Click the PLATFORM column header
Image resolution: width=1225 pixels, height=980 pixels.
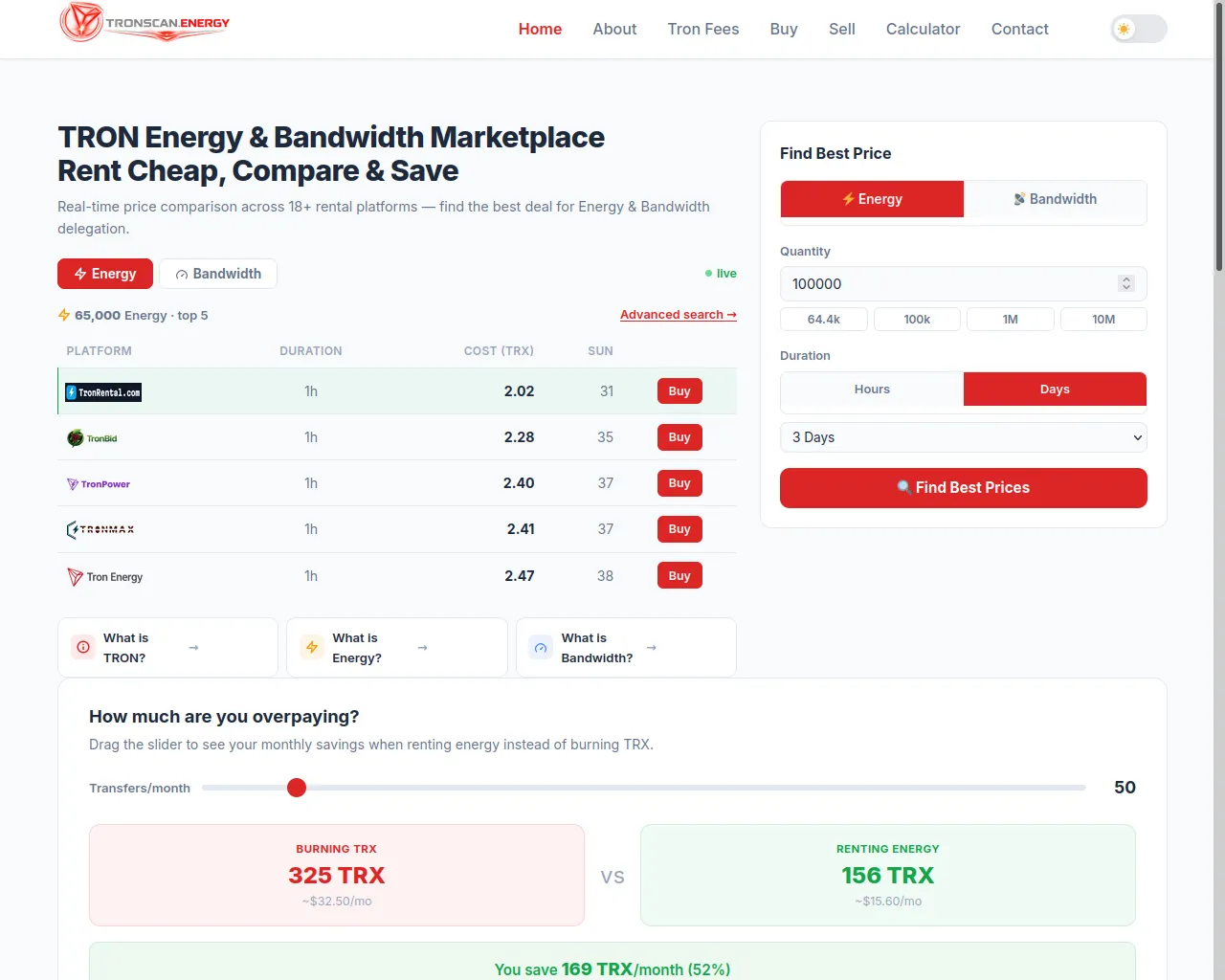[x=100, y=351]
